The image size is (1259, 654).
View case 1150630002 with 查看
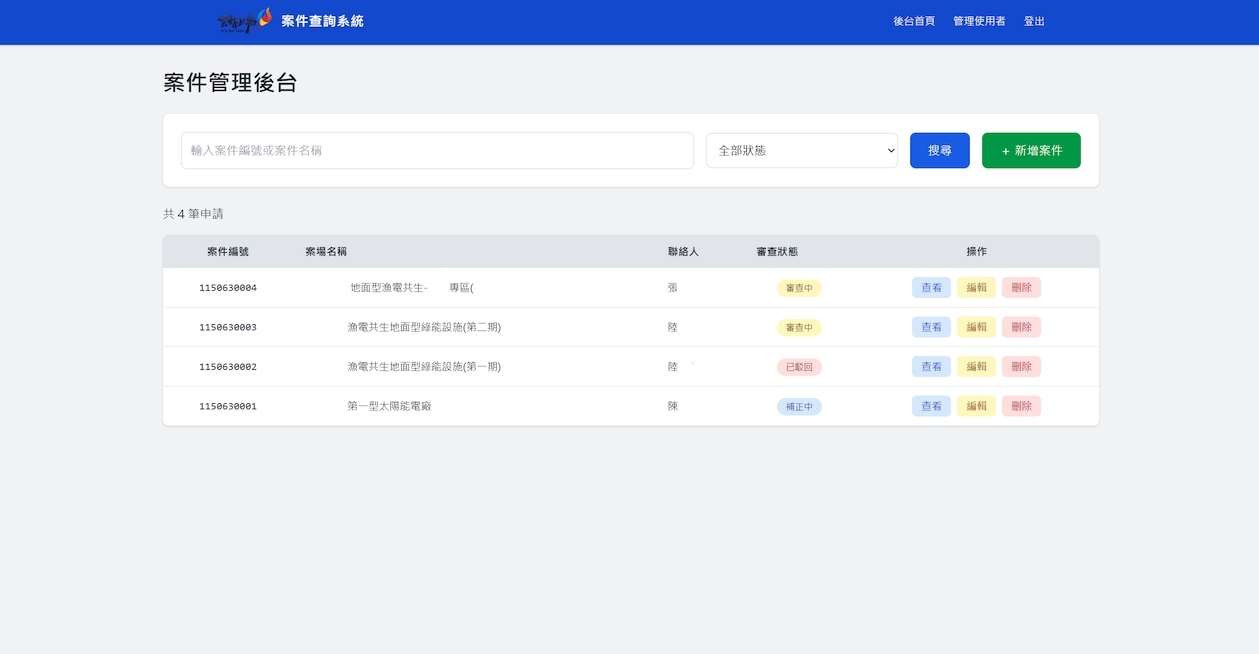tap(931, 366)
